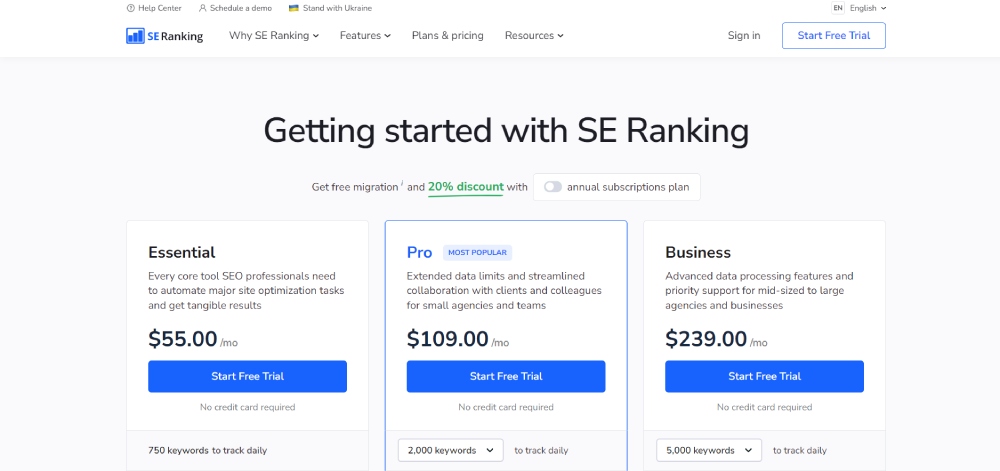Click the Essential plan title
The image size is (1000, 471).
click(x=182, y=252)
